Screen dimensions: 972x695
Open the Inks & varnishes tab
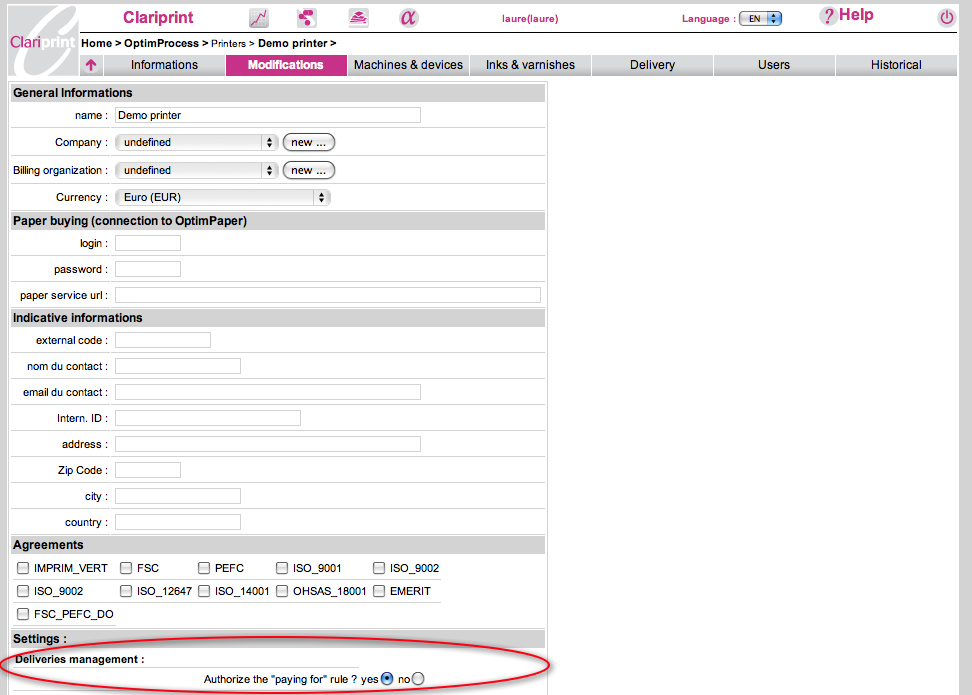530,65
